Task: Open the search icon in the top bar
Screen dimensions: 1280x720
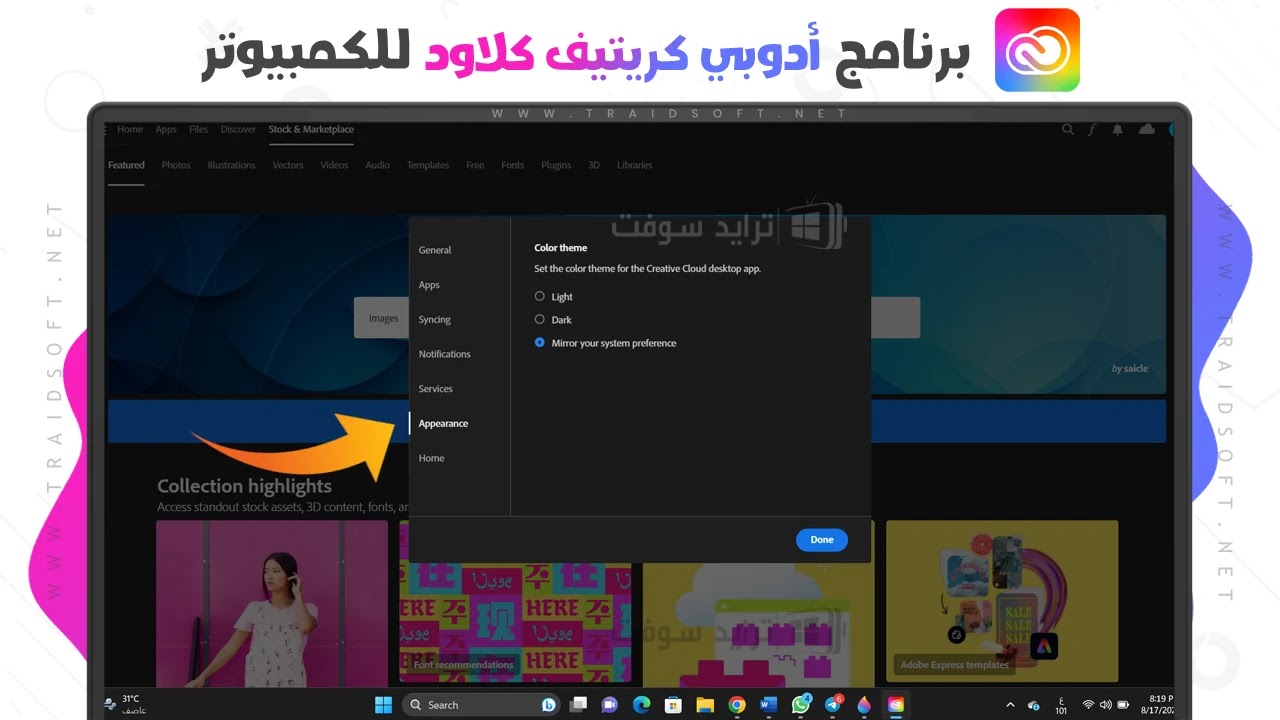Action: pos(1067,129)
